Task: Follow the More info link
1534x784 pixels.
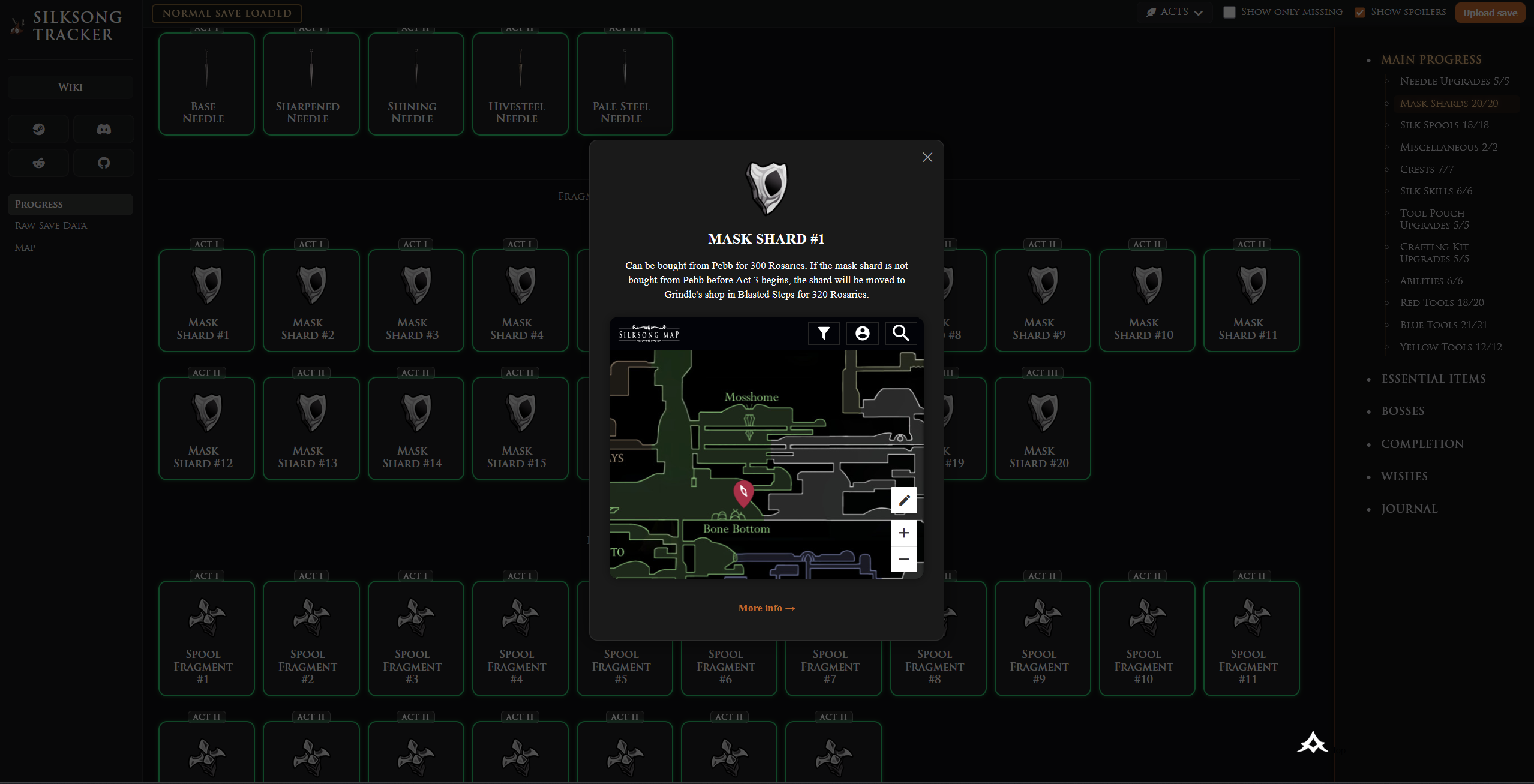Action: click(x=766, y=608)
